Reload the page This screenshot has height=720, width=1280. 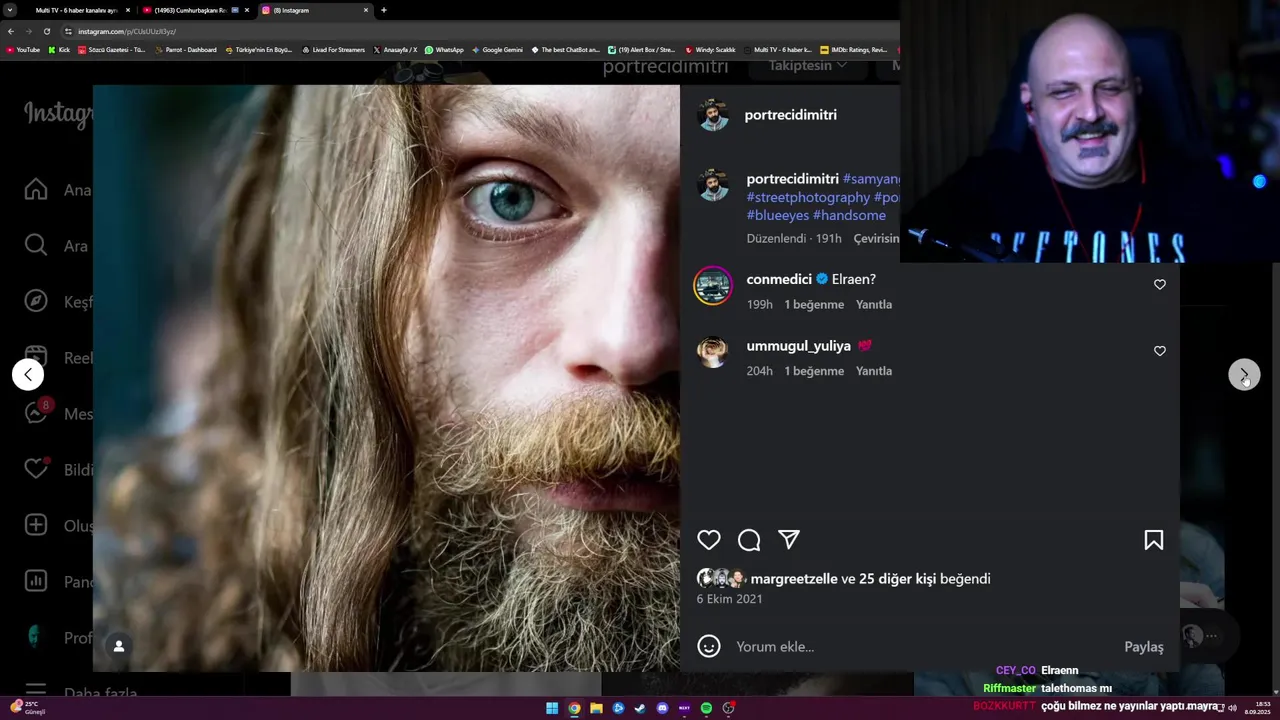(x=46, y=31)
